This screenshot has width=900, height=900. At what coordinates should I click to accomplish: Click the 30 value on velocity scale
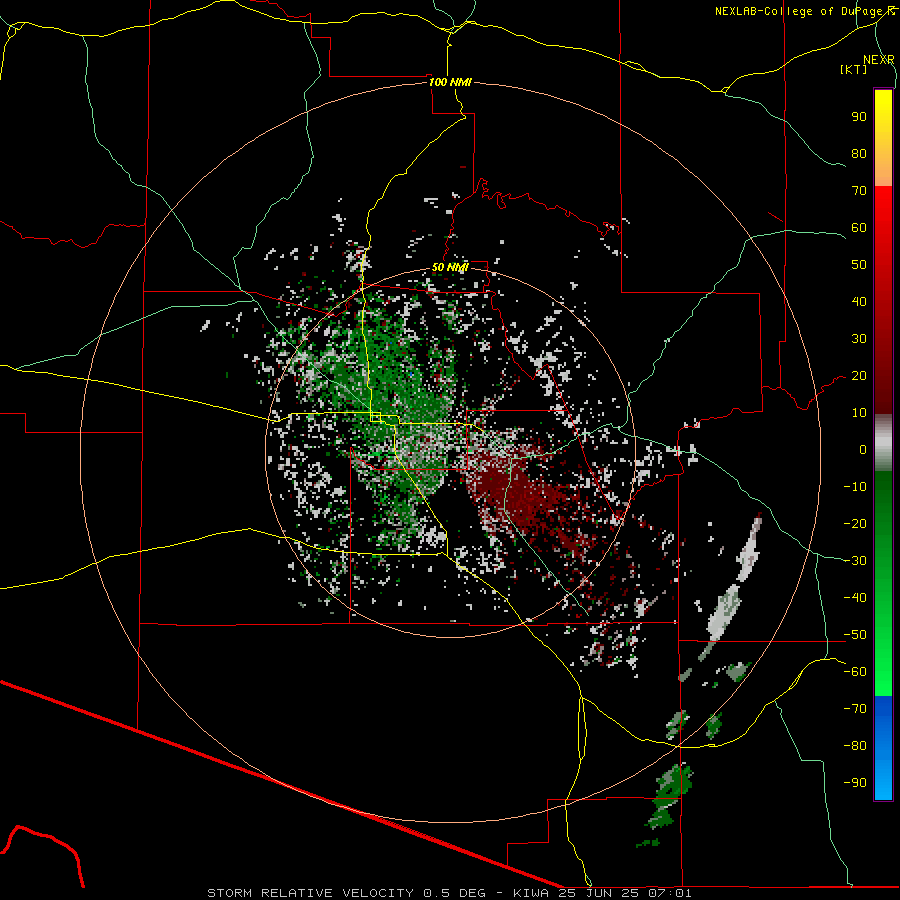pos(859,339)
